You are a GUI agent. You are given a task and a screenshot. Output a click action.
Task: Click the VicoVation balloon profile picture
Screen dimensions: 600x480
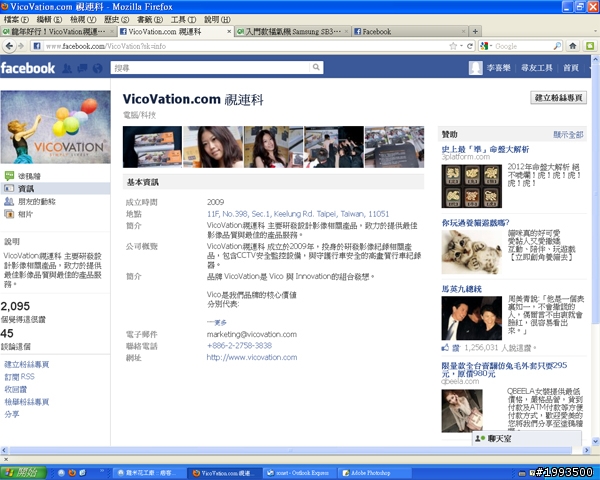[55, 127]
